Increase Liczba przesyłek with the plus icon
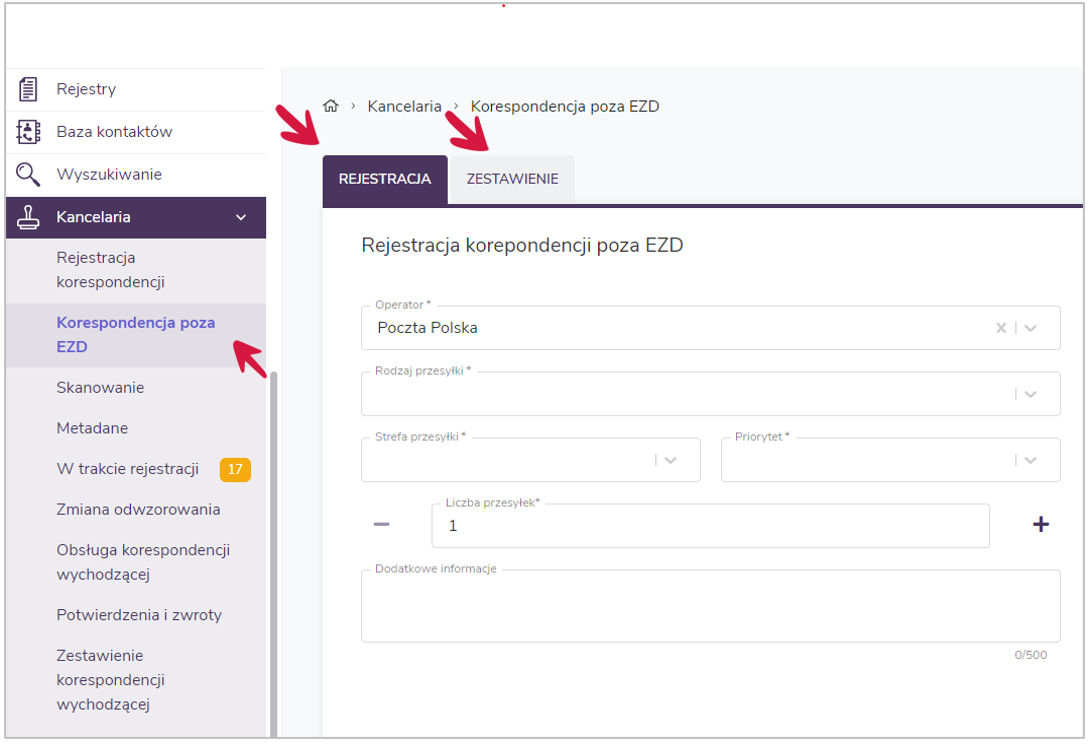Image resolution: width=1092 pixels, height=746 pixels. [1041, 523]
